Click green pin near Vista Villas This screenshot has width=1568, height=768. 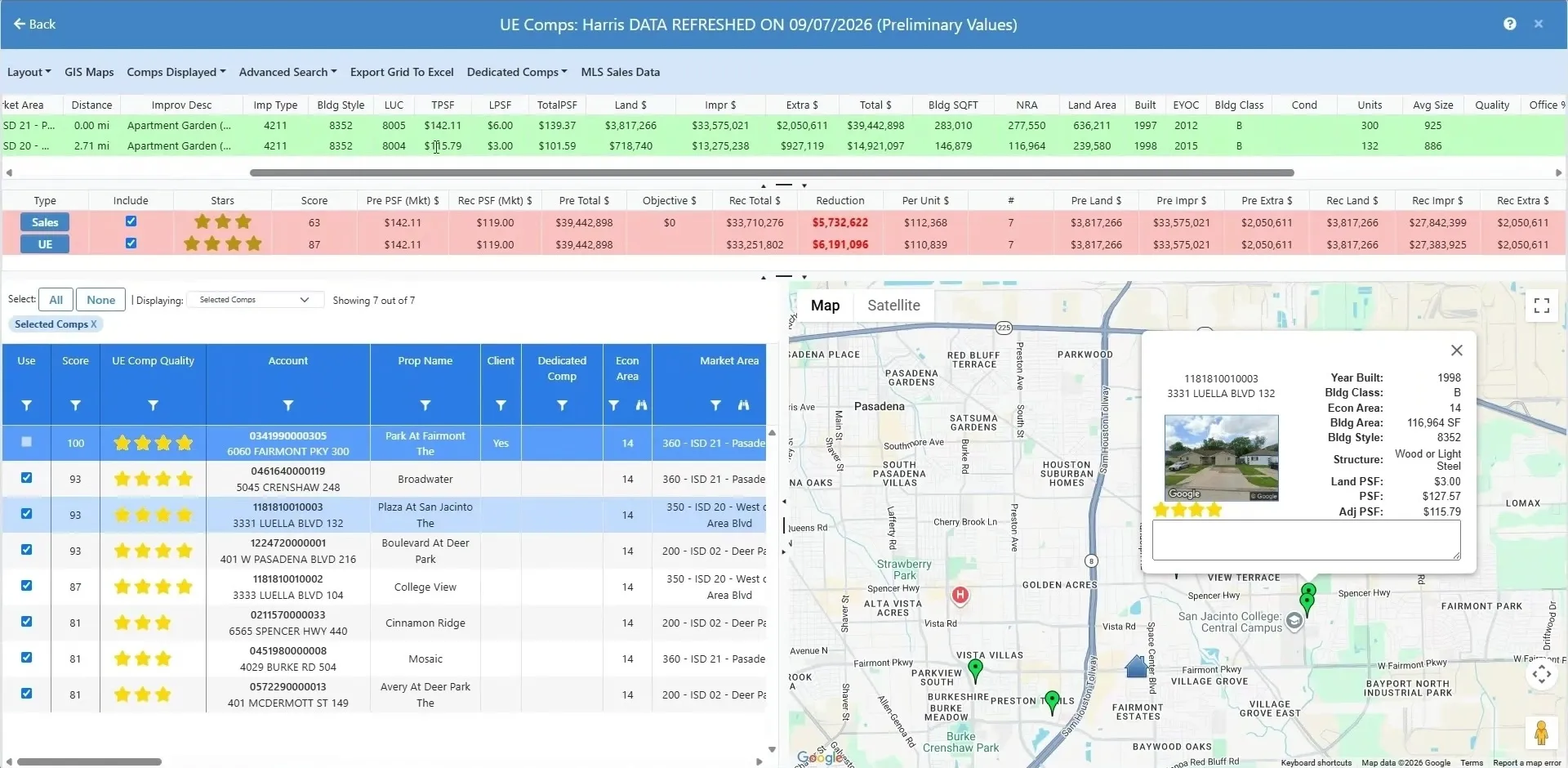(975, 671)
